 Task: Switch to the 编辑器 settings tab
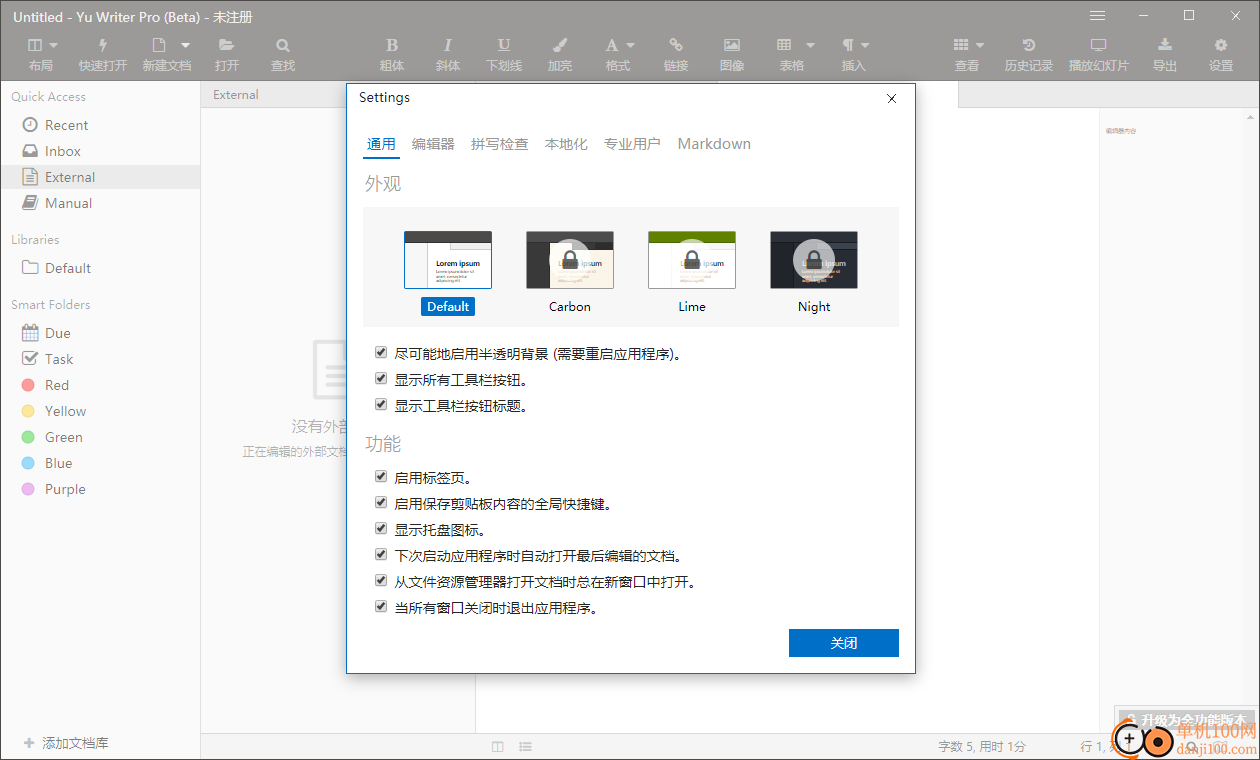[433, 144]
